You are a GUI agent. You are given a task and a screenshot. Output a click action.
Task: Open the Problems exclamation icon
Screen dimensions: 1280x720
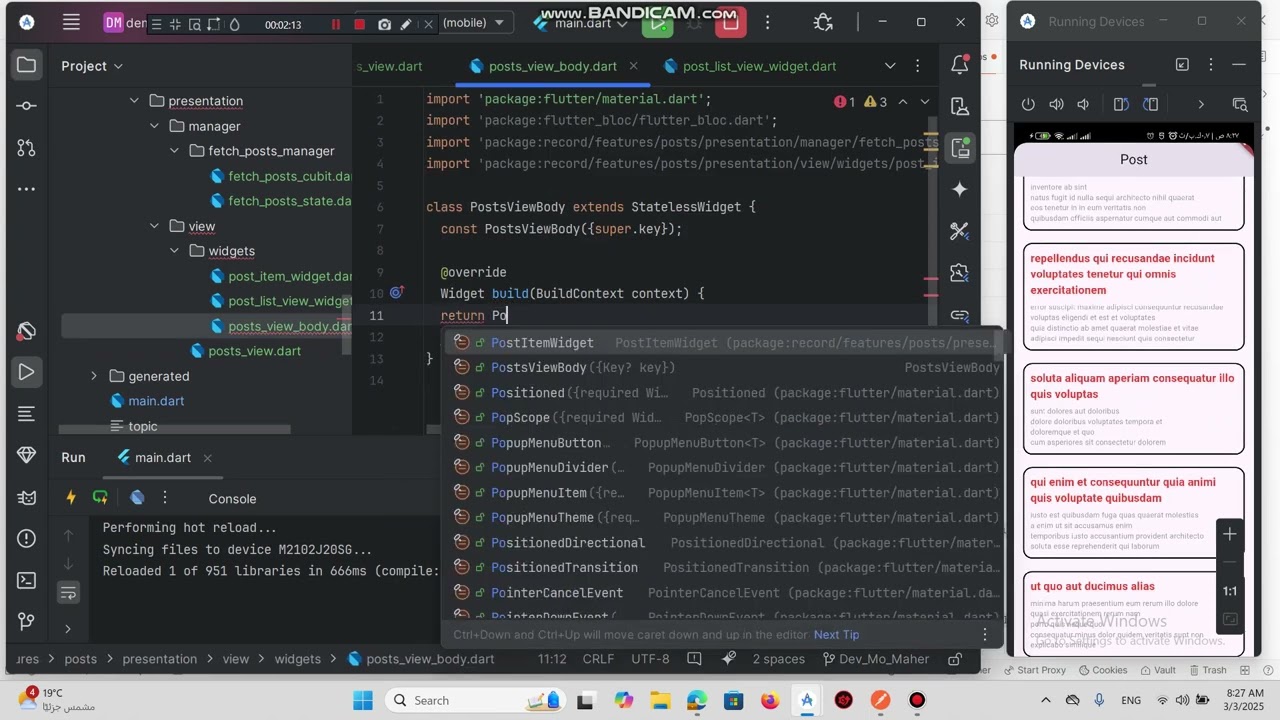(x=27, y=538)
